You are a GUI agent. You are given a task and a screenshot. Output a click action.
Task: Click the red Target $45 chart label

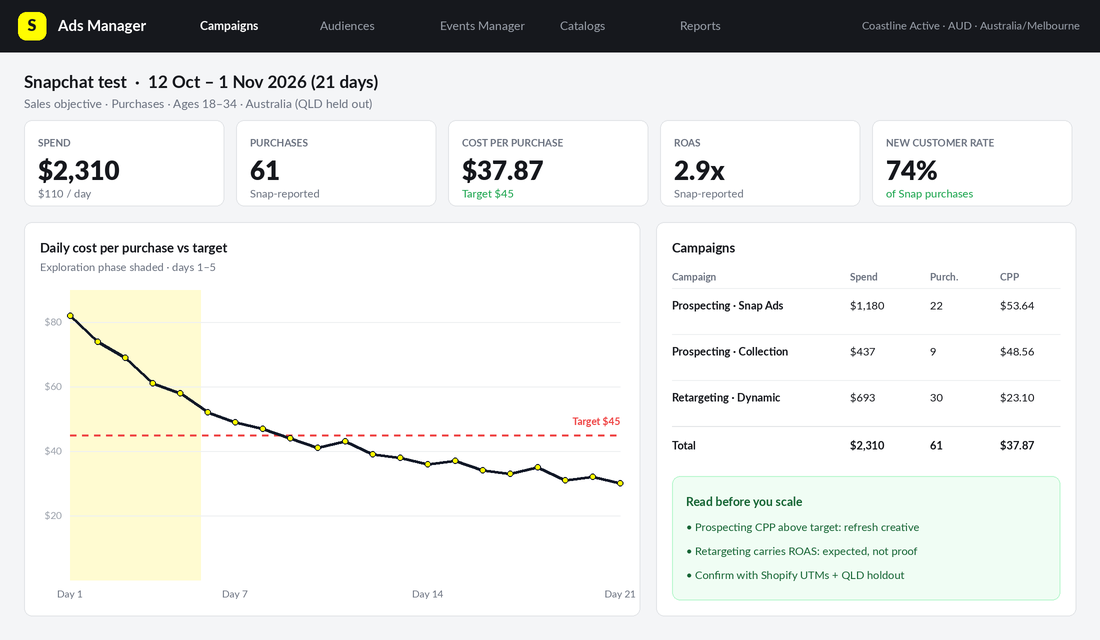(596, 421)
